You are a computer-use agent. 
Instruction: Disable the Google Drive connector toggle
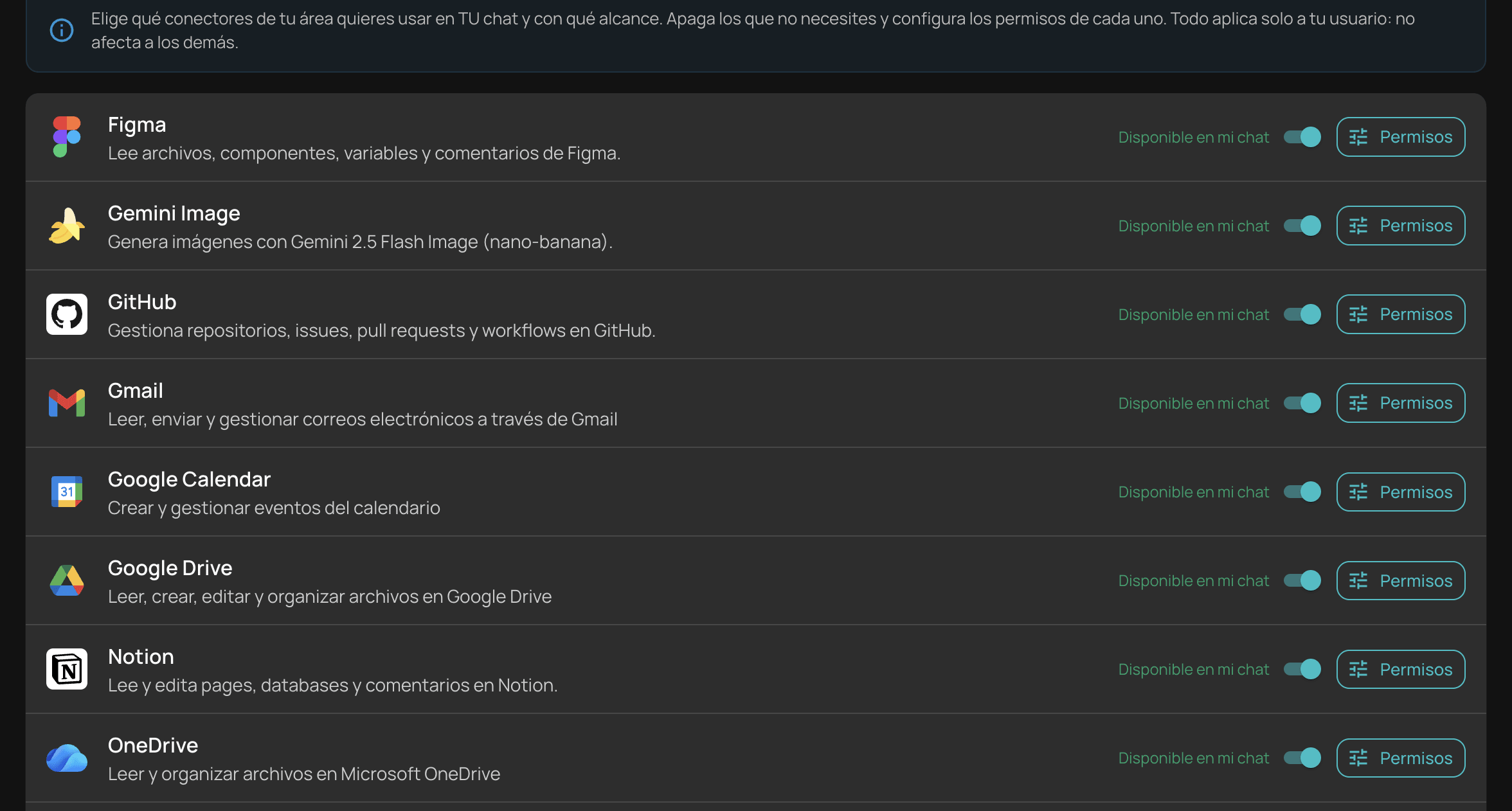[x=1302, y=580]
